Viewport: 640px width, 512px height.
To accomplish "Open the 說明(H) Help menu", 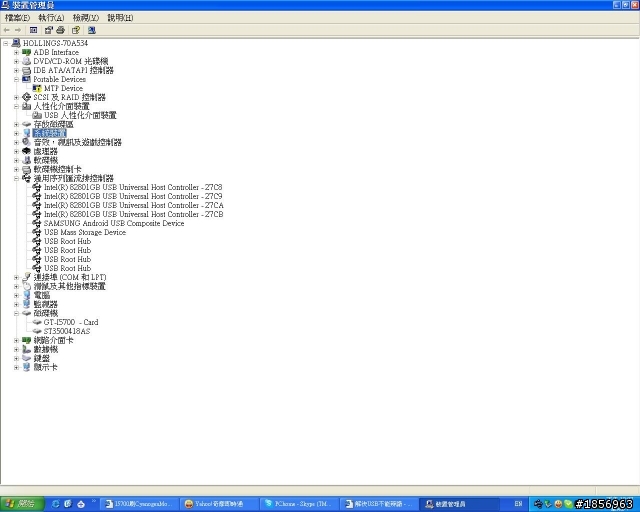I will [x=120, y=18].
